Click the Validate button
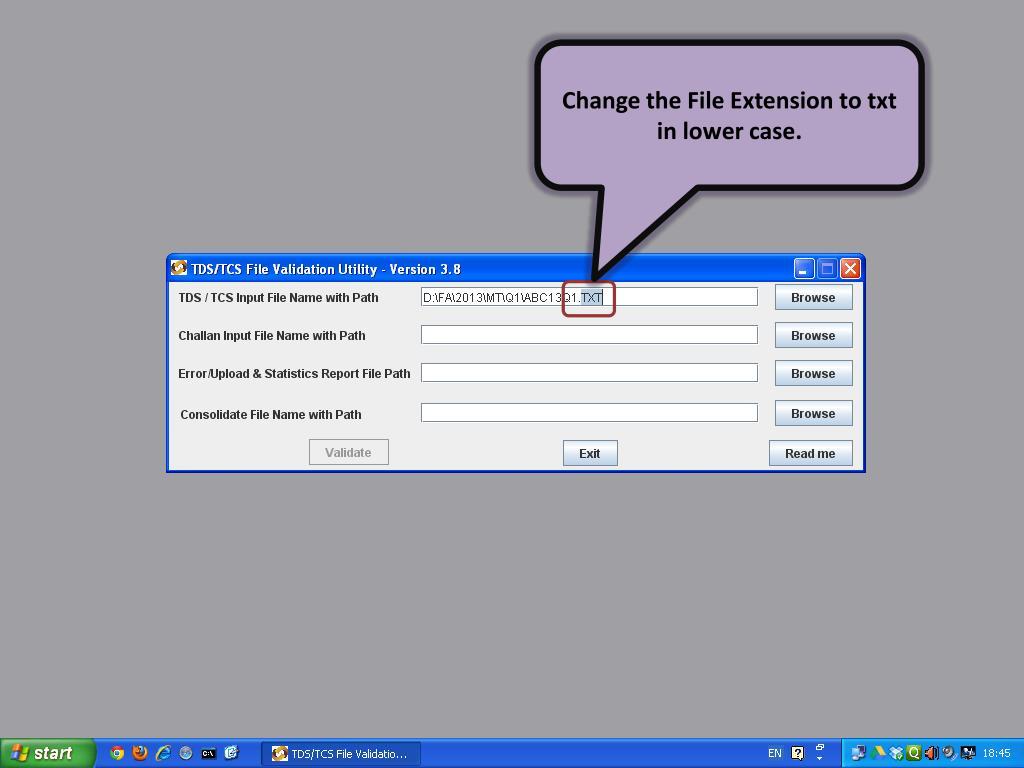Image resolution: width=1024 pixels, height=768 pixels. tap(349, 453)
